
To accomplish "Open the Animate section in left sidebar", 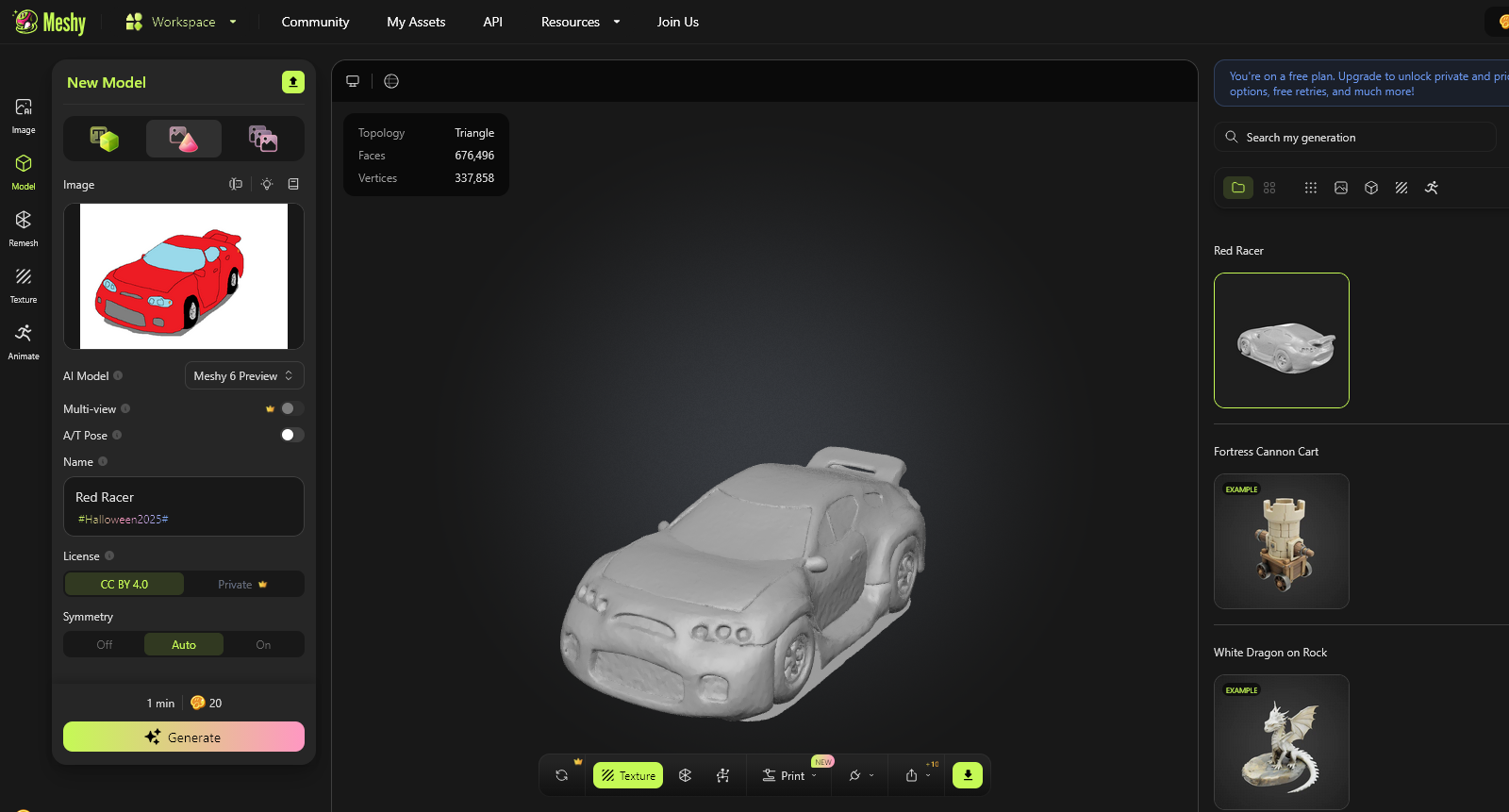I will click(24, 342).
